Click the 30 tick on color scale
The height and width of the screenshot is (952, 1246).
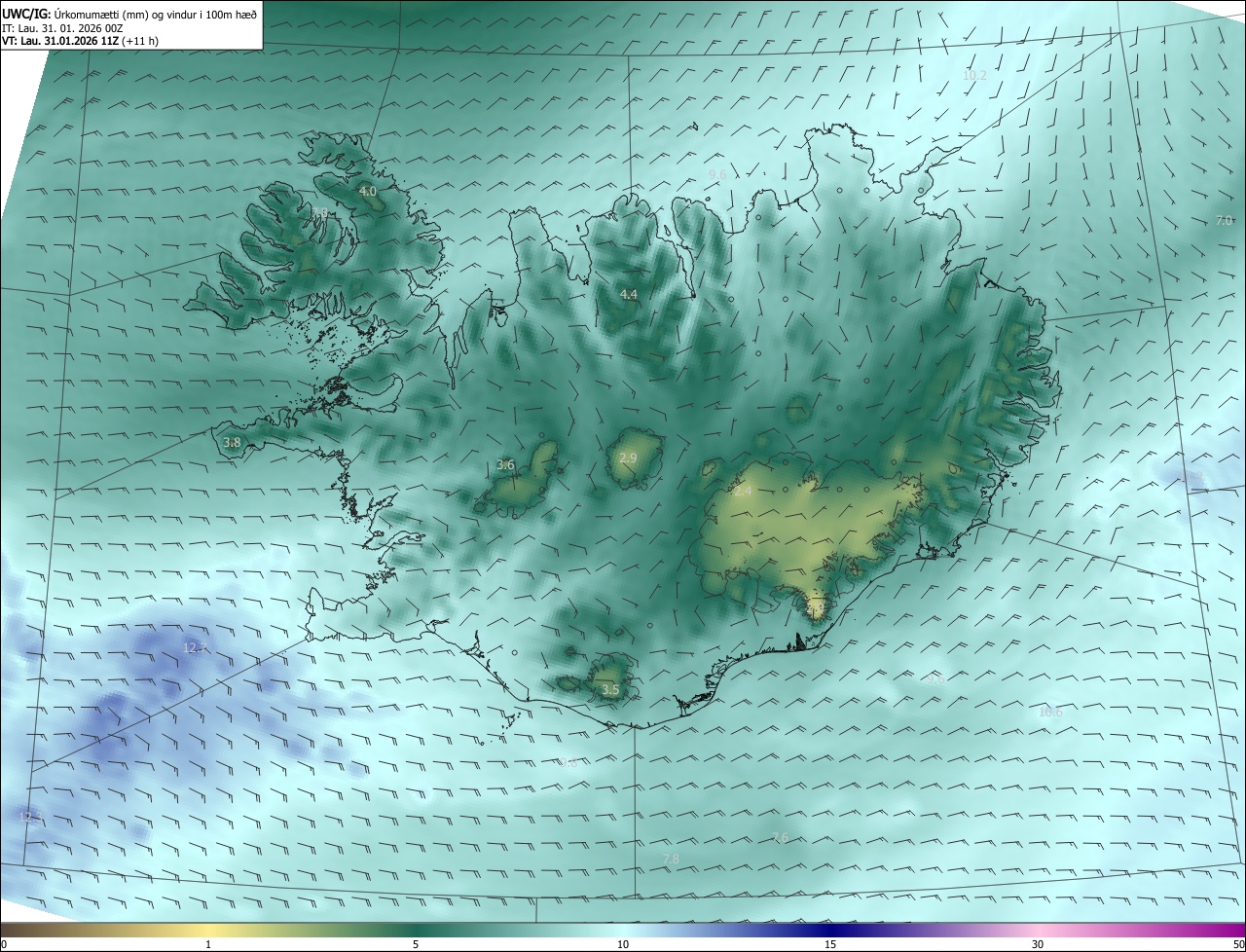[1038, 944]
